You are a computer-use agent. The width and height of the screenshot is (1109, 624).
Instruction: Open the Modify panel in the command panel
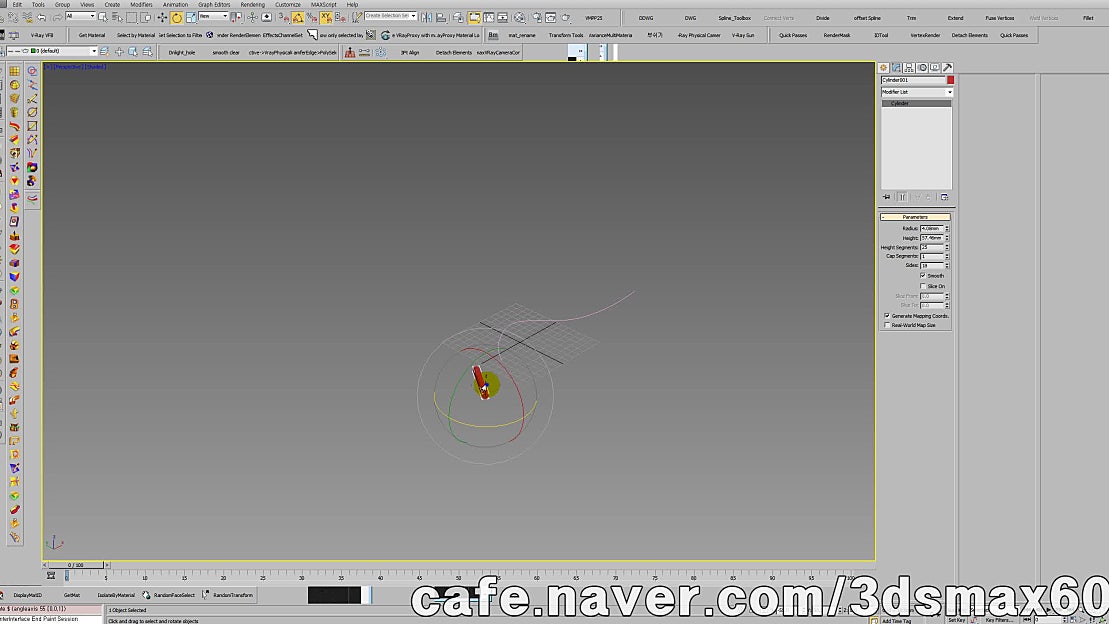pos(896,67)
